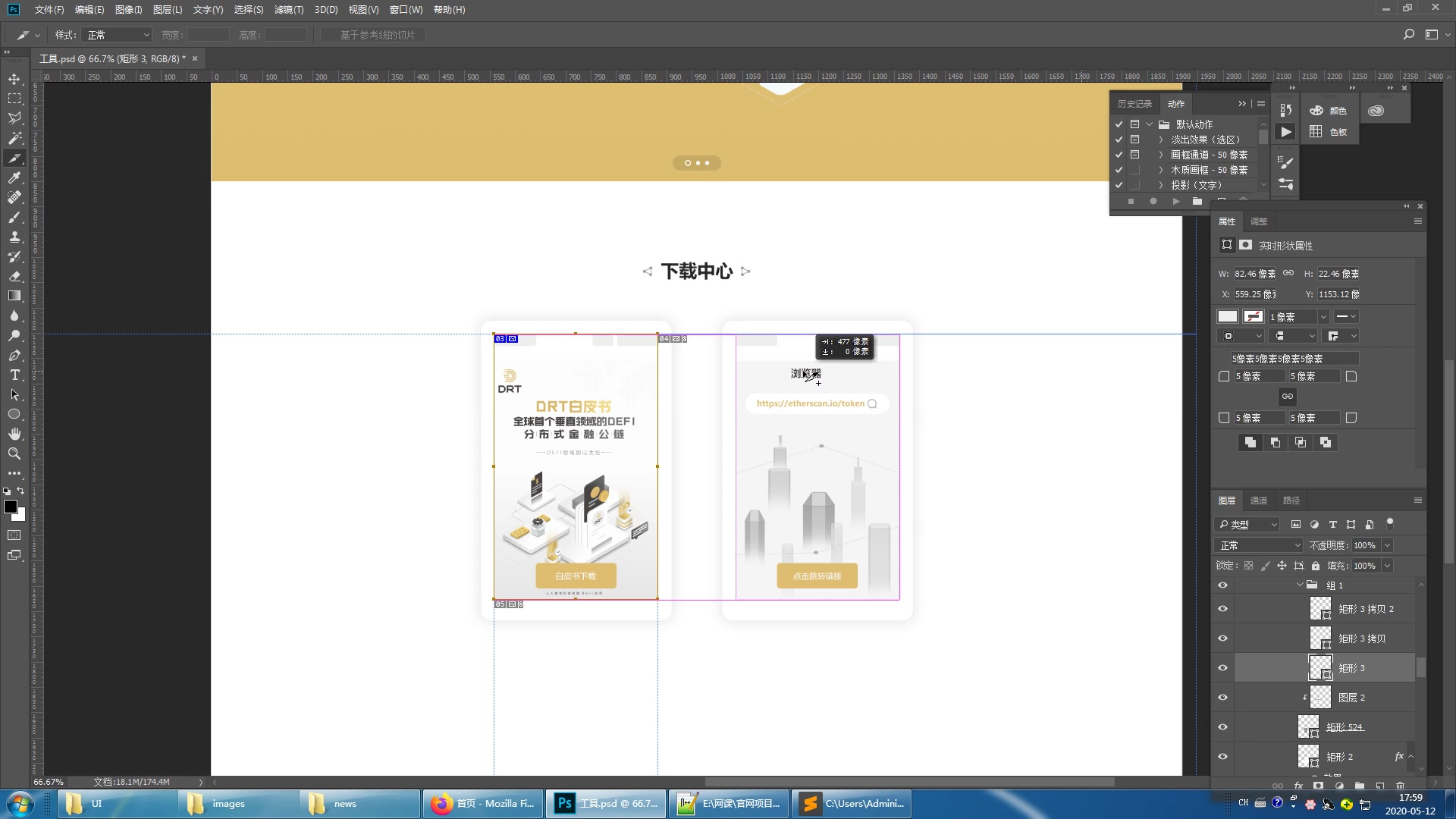
Task: Hide the 图层 2 layer
Action: 1222,698
